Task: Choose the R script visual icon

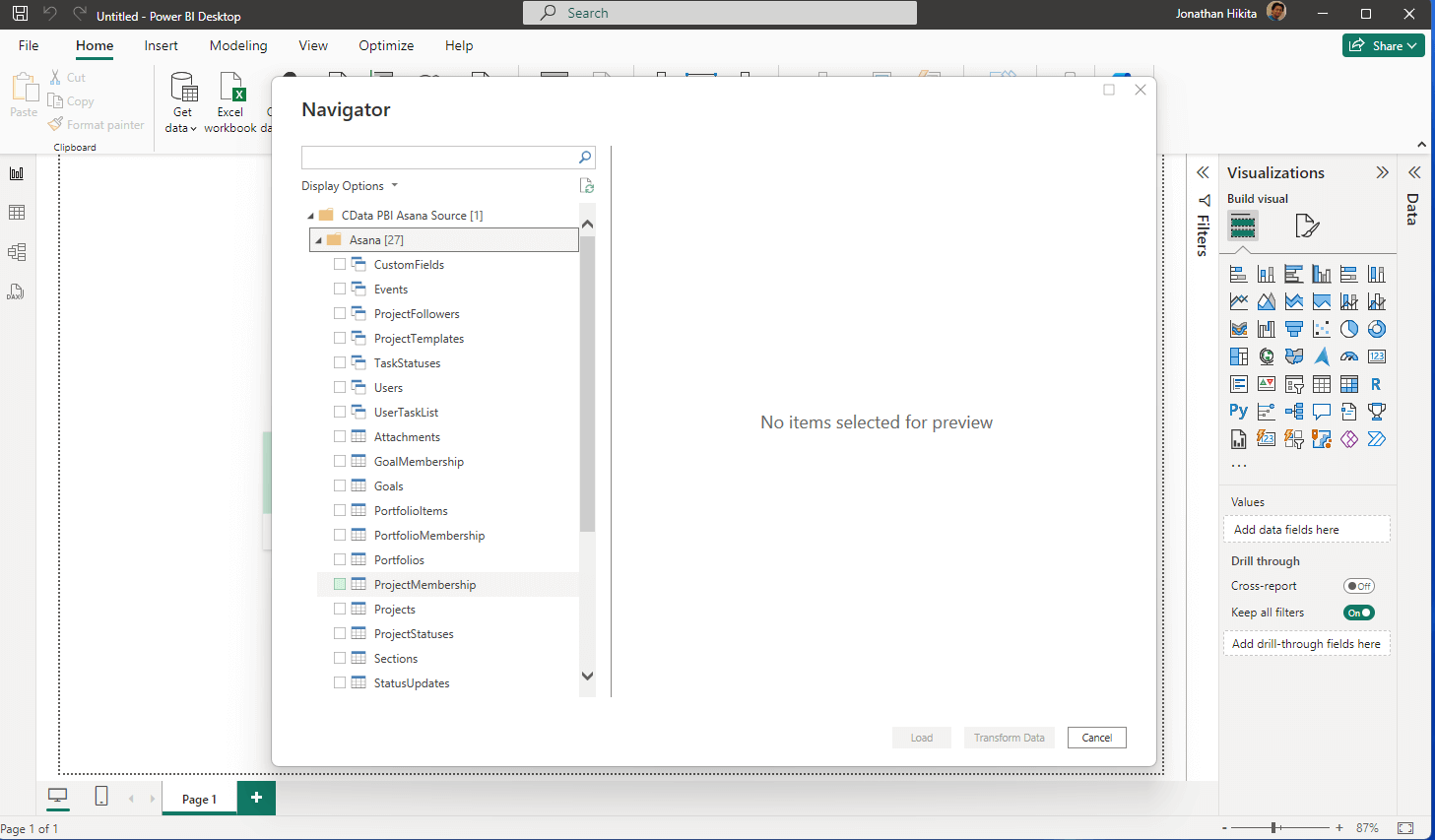Action: click(x=1376, y=384)
